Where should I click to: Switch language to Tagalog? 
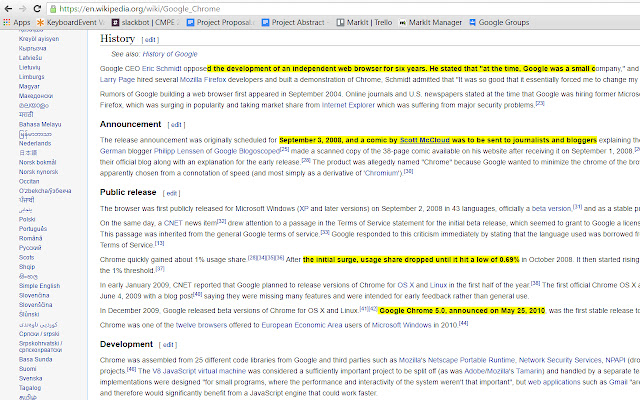click(x=30, y=388)
